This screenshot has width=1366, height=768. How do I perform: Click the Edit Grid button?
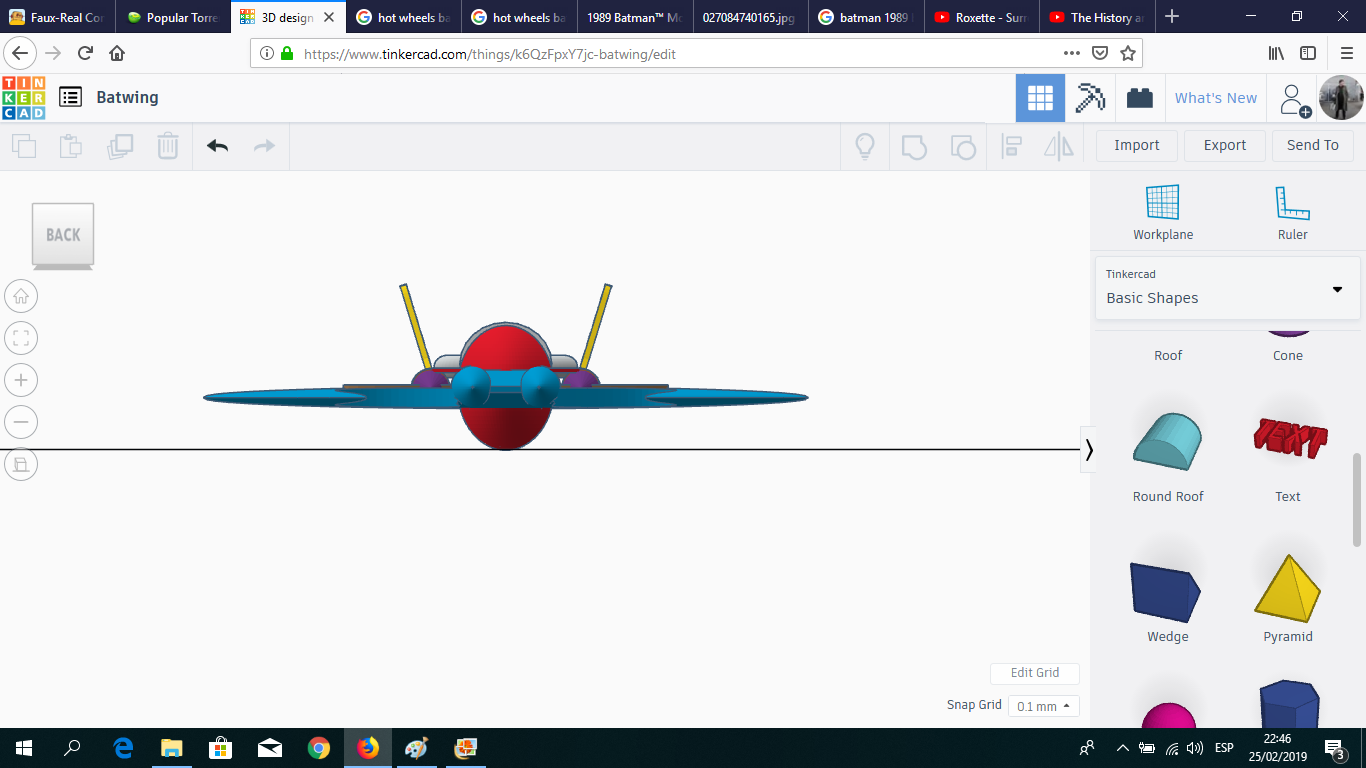coord(1035,673)
